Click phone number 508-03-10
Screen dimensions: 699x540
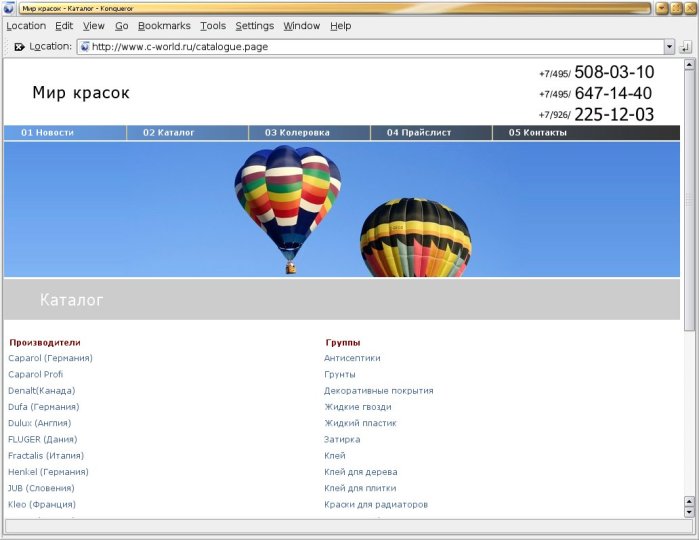(x=614, y=72)
